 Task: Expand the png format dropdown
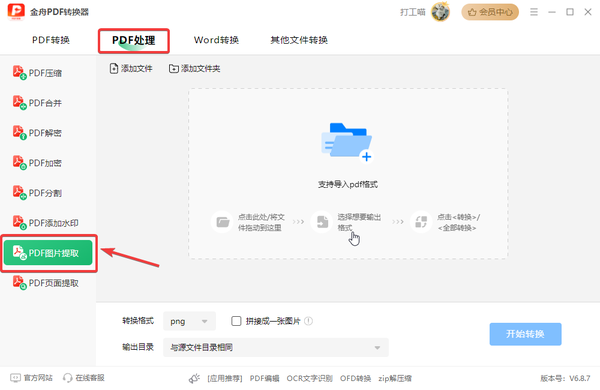click(x=189, y=321)
